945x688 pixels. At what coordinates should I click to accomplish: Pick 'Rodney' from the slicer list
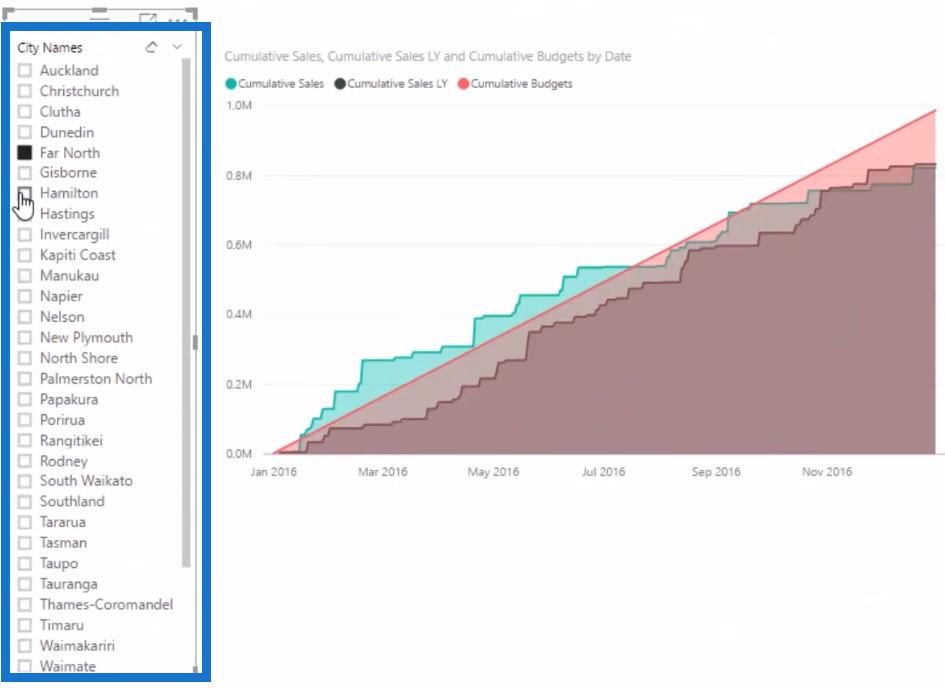tap(64, 461)
